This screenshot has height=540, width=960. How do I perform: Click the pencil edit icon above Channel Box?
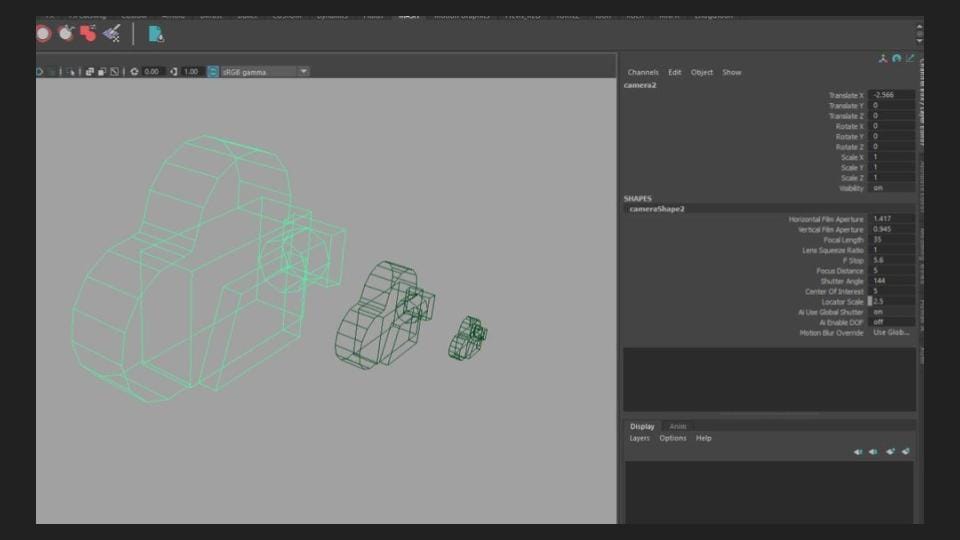coord(910,58)
